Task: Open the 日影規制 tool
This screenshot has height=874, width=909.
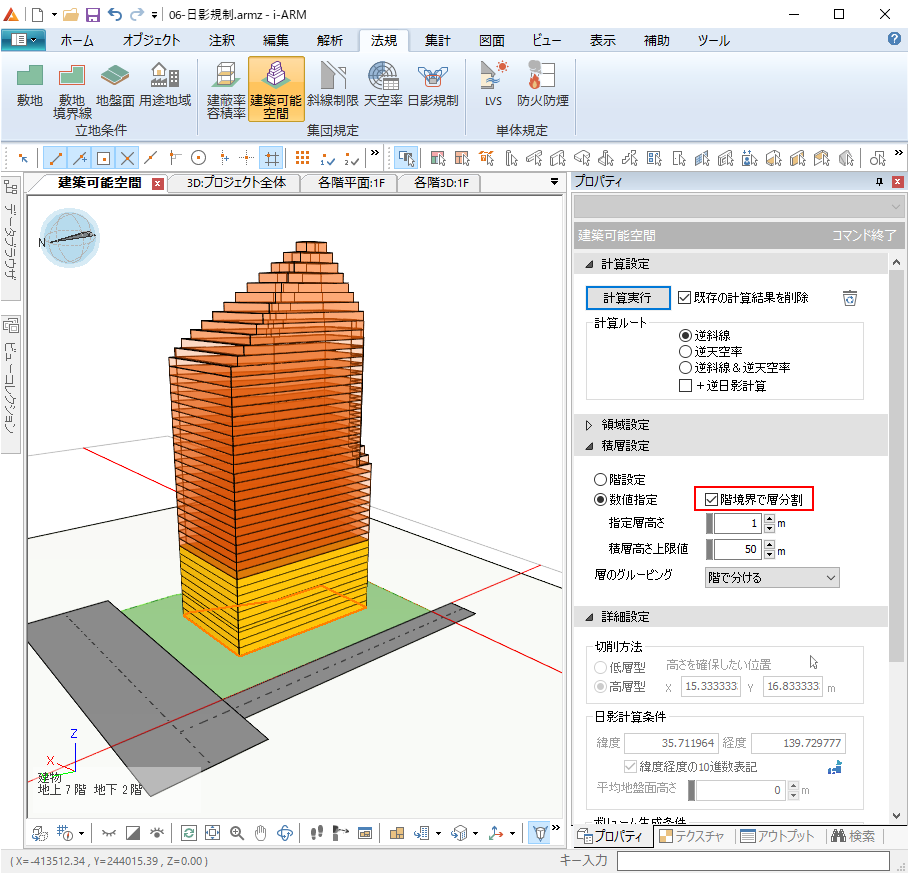Action: pos(432,85)
